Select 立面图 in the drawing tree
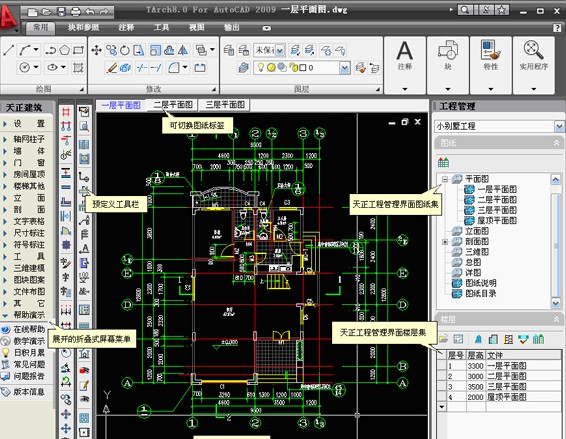Image resolution: width=566 pixels, height=439 pixels. pyautogui.click(x=477, y=231)
